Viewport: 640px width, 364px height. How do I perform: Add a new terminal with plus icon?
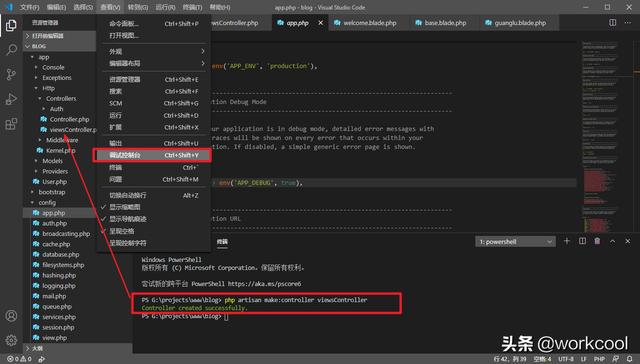click(x=567, y=241)
